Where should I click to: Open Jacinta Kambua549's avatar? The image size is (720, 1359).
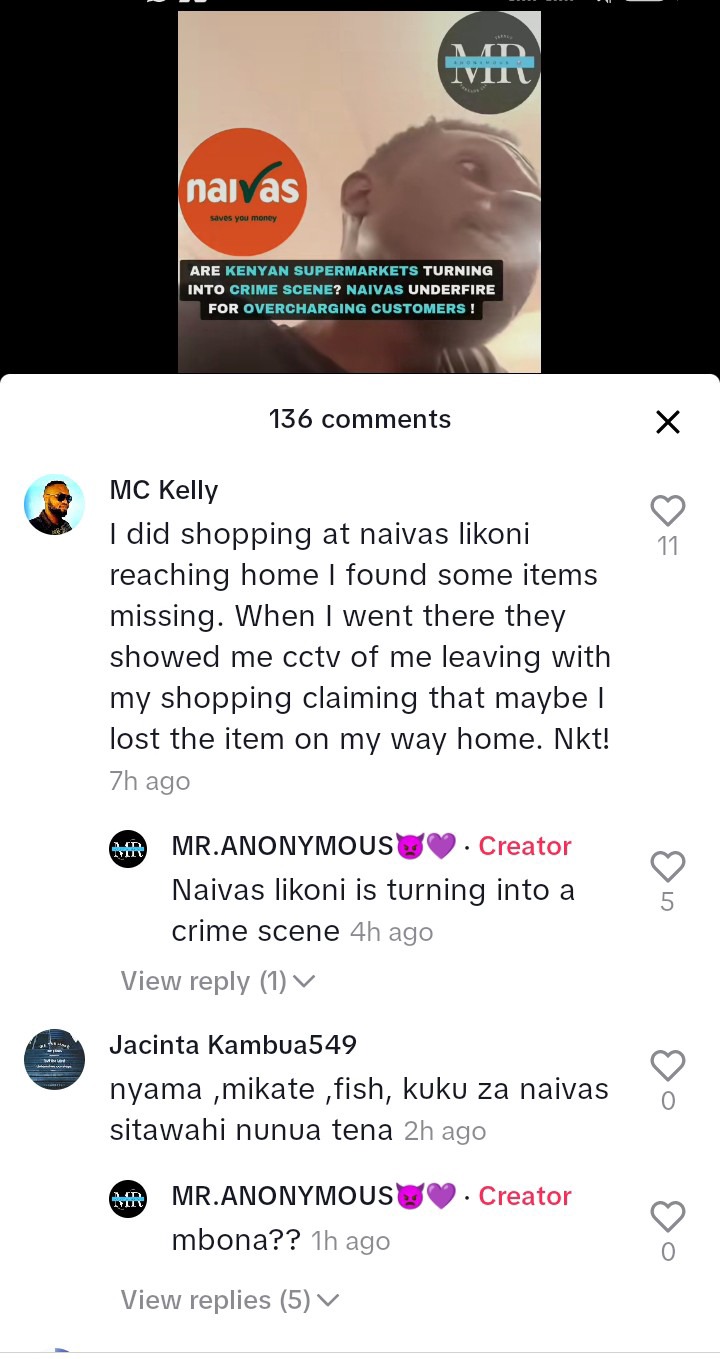coord(54,1059)
